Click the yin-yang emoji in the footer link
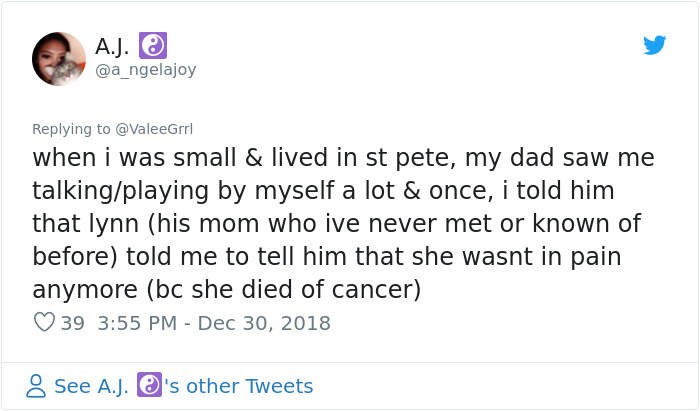Screen dimensions: 700x411 tap(150, 386)
